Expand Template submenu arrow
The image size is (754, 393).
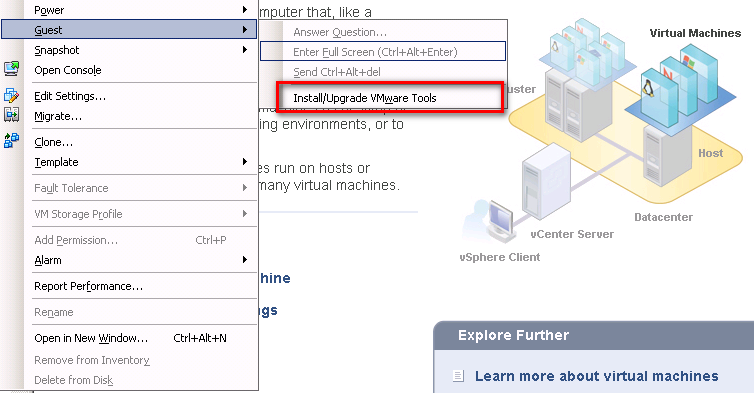pos(245,162)
